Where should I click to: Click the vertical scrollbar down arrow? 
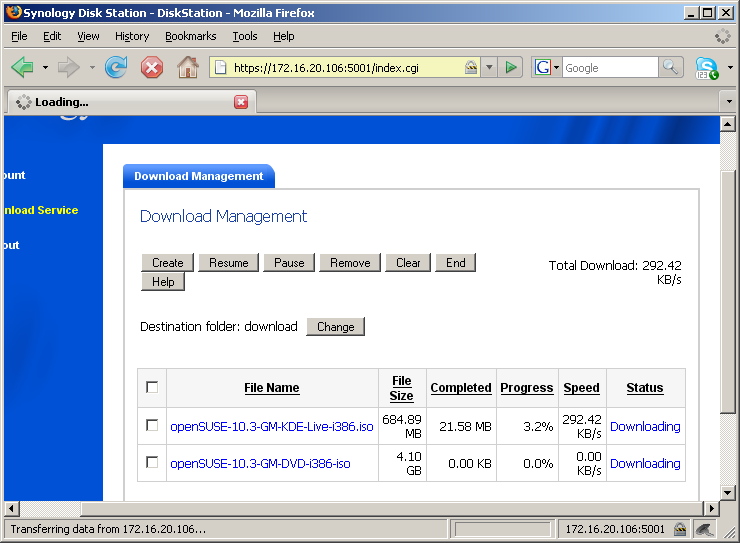727,493
